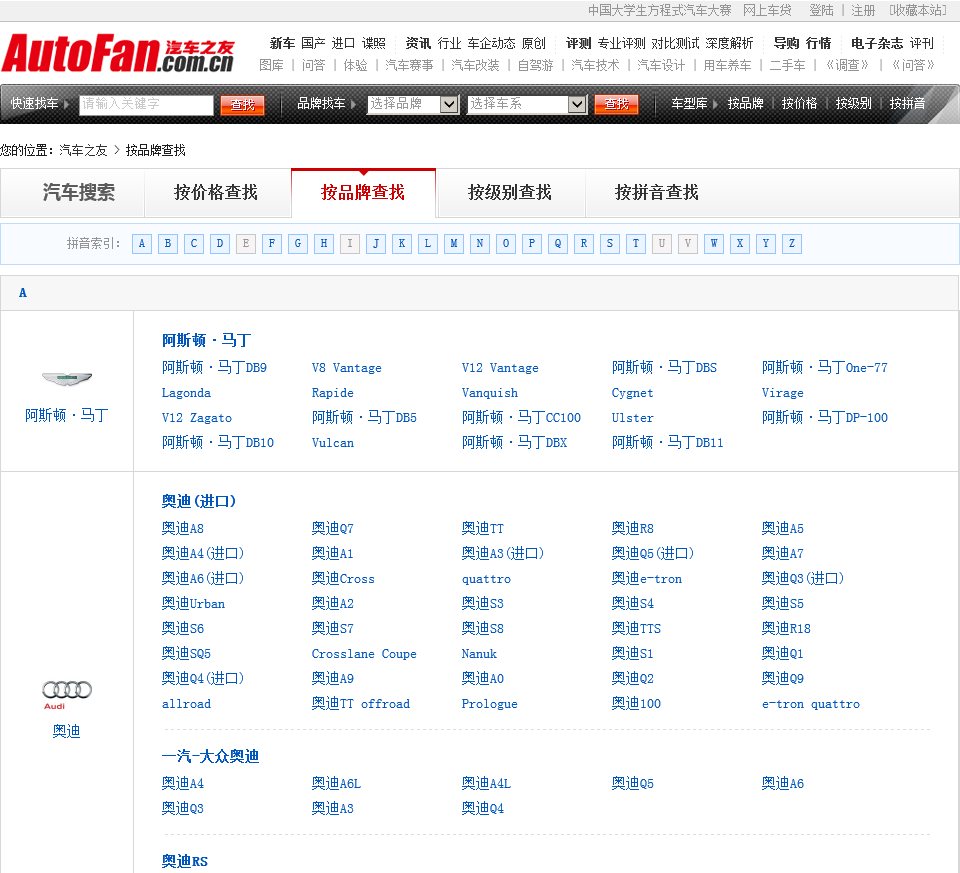Jump to pinyin index letter G
The image size is (960, 873).
coord(298,244)
